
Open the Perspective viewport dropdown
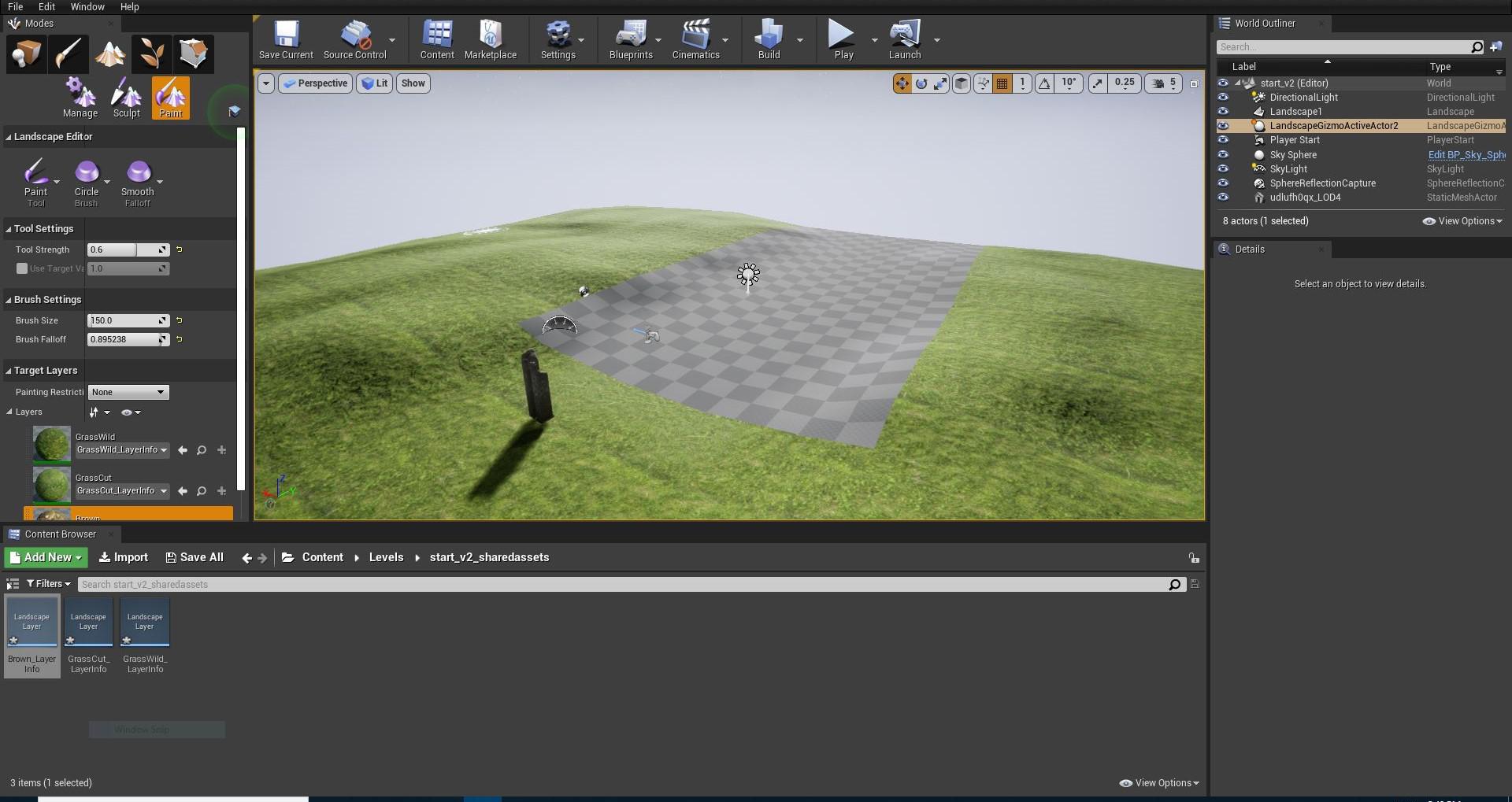click(314, 83)
